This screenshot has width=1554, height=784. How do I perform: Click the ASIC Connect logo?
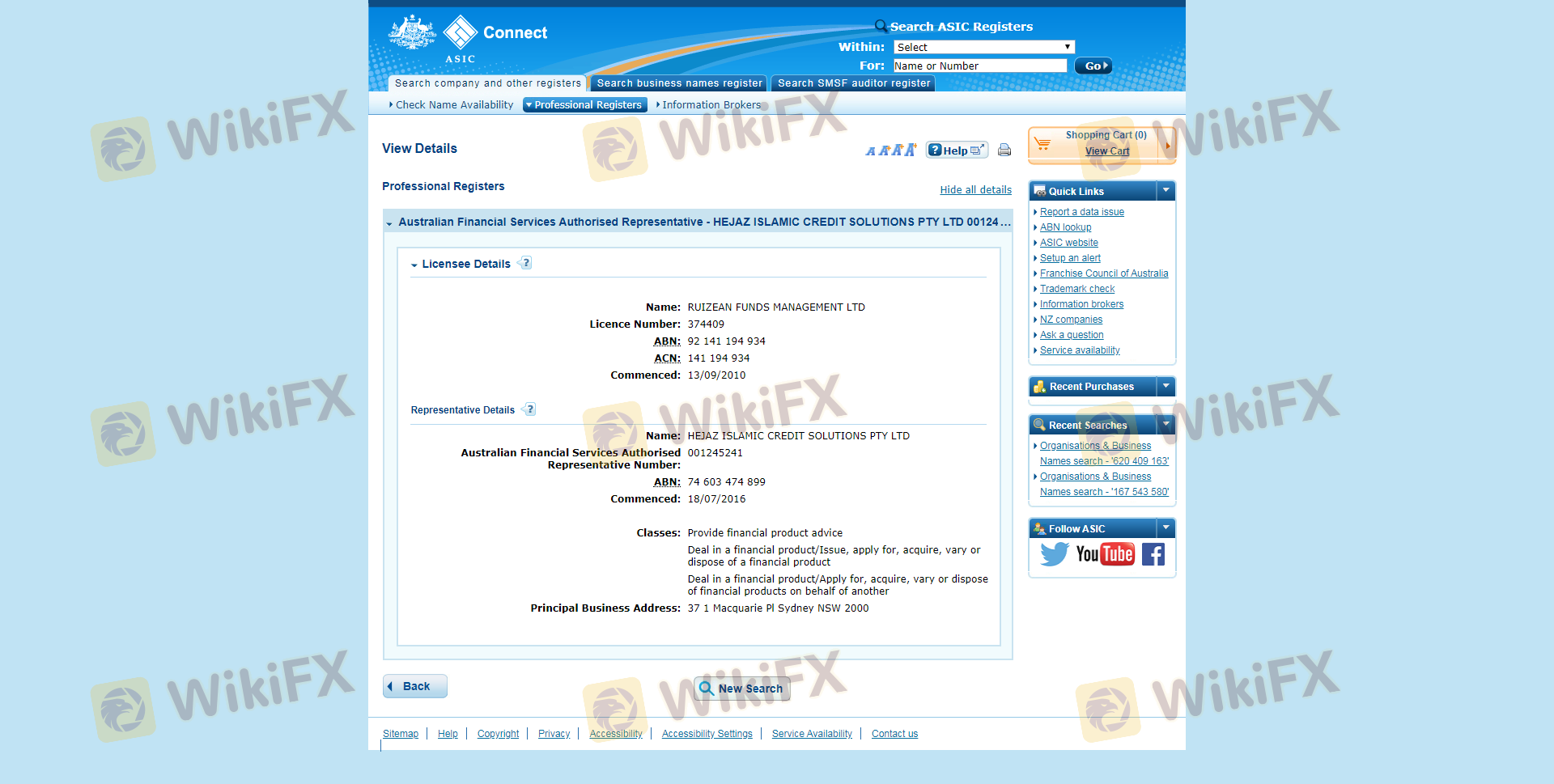[469, 38]
